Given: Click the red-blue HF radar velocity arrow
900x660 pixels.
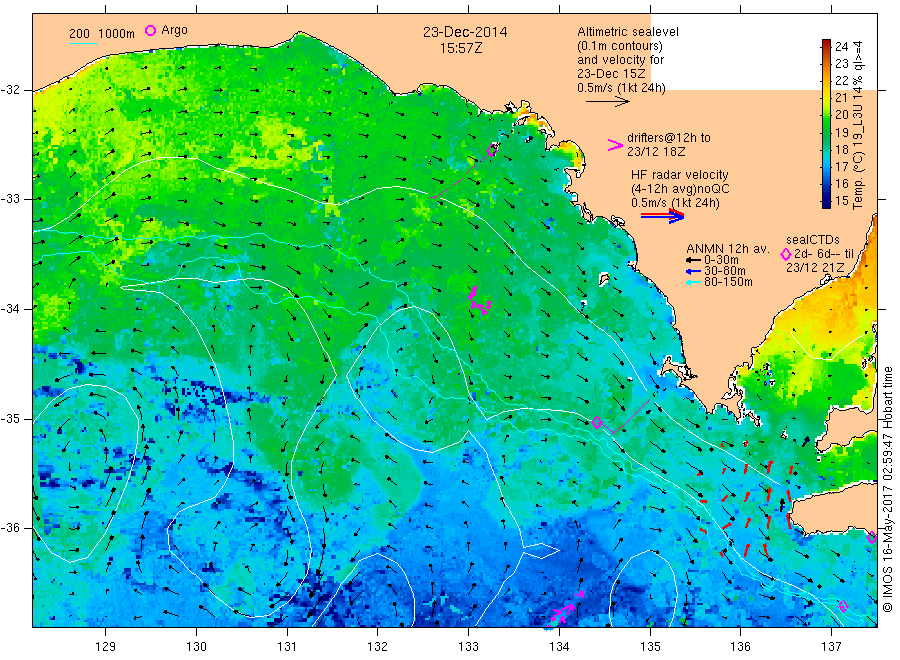Looking at the screenshot, I should tap(662, 216).
